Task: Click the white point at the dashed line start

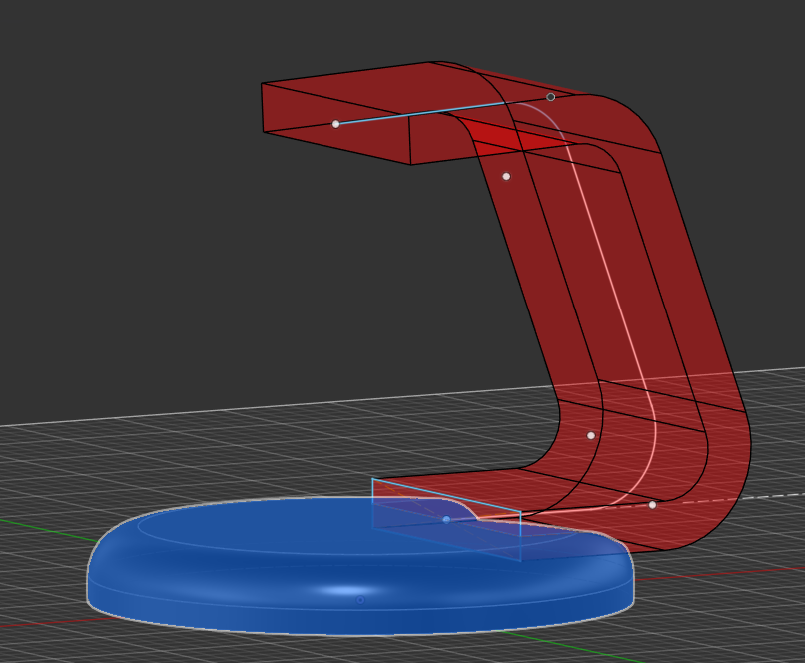Action: 652,505
